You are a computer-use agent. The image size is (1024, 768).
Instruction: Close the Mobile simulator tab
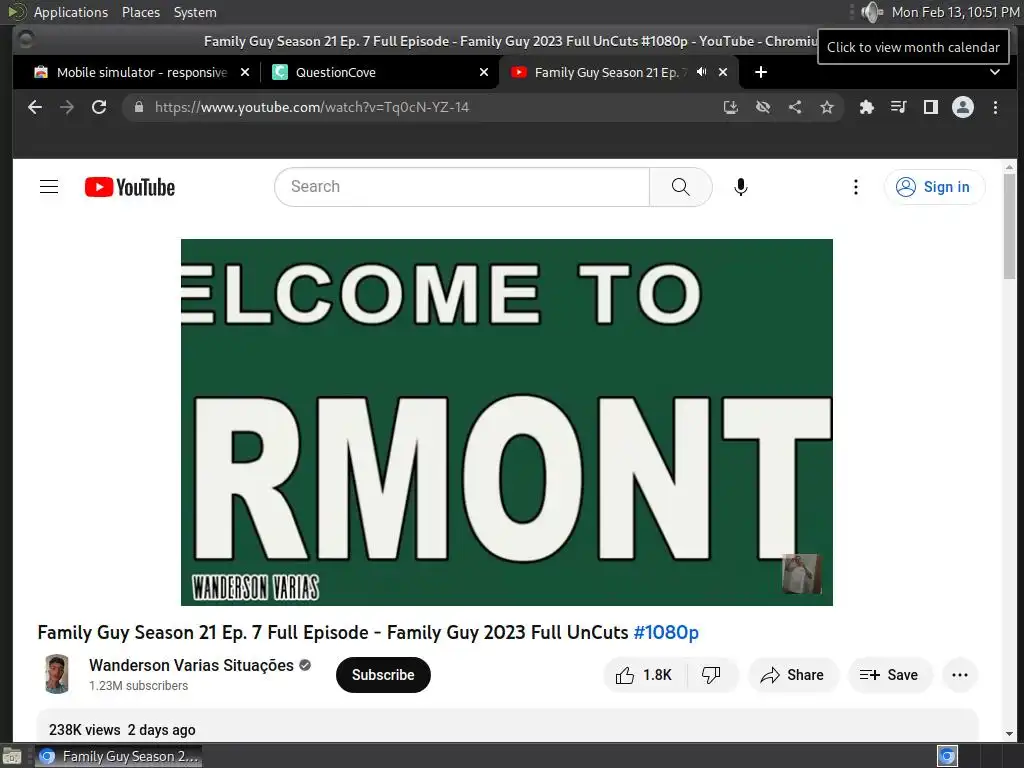tap(245, 72)
